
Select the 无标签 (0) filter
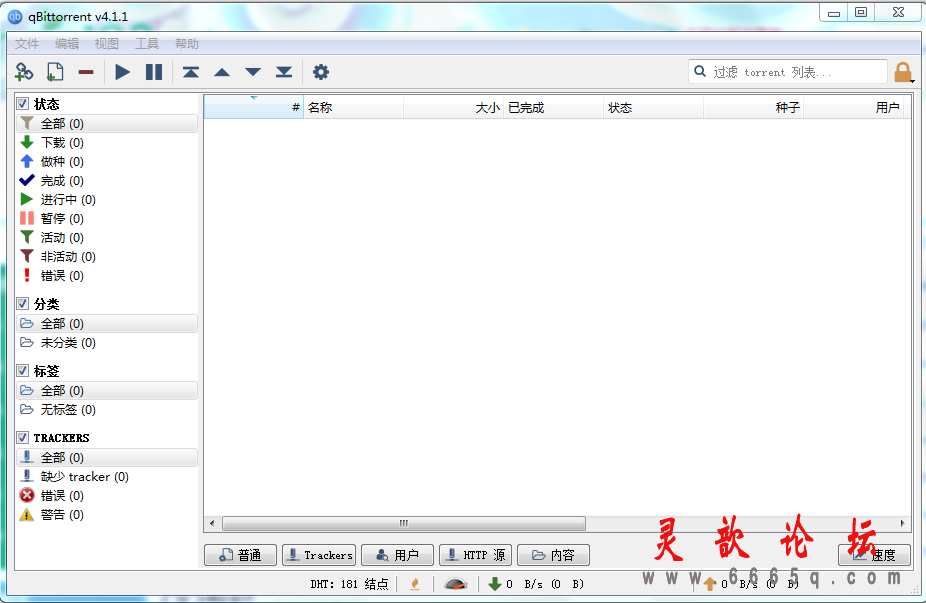[x=107, y=409]
